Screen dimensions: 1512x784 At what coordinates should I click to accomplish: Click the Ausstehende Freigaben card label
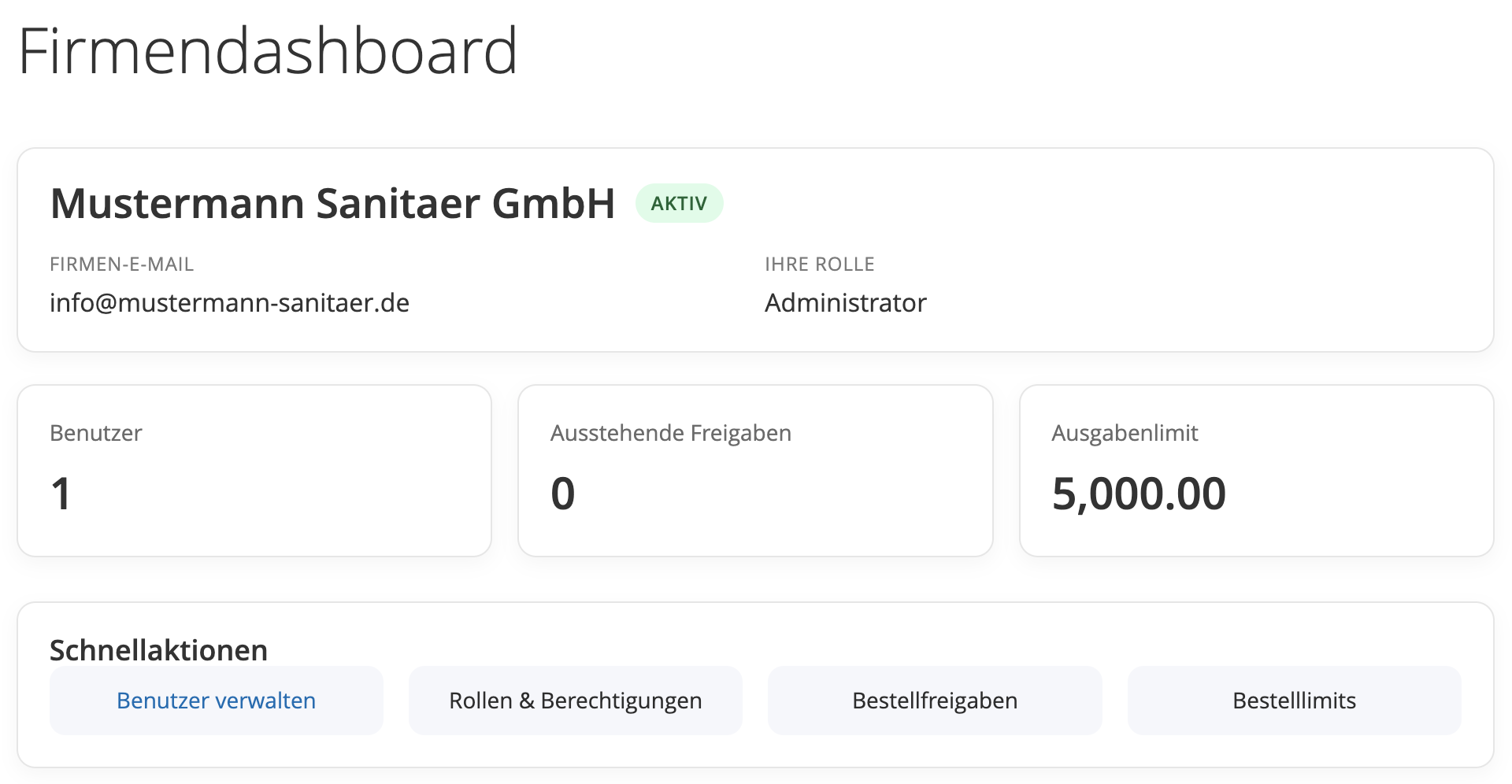point(670,433)
